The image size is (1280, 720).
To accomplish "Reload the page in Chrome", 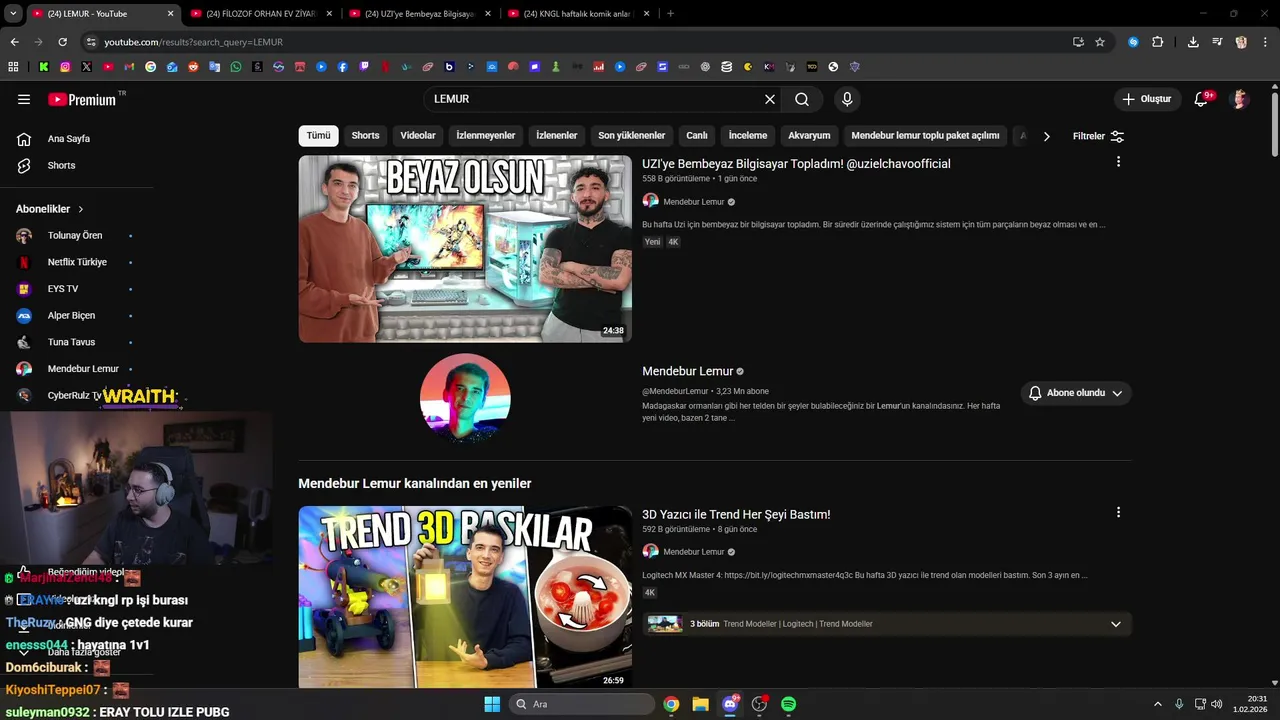I will 62,42.
